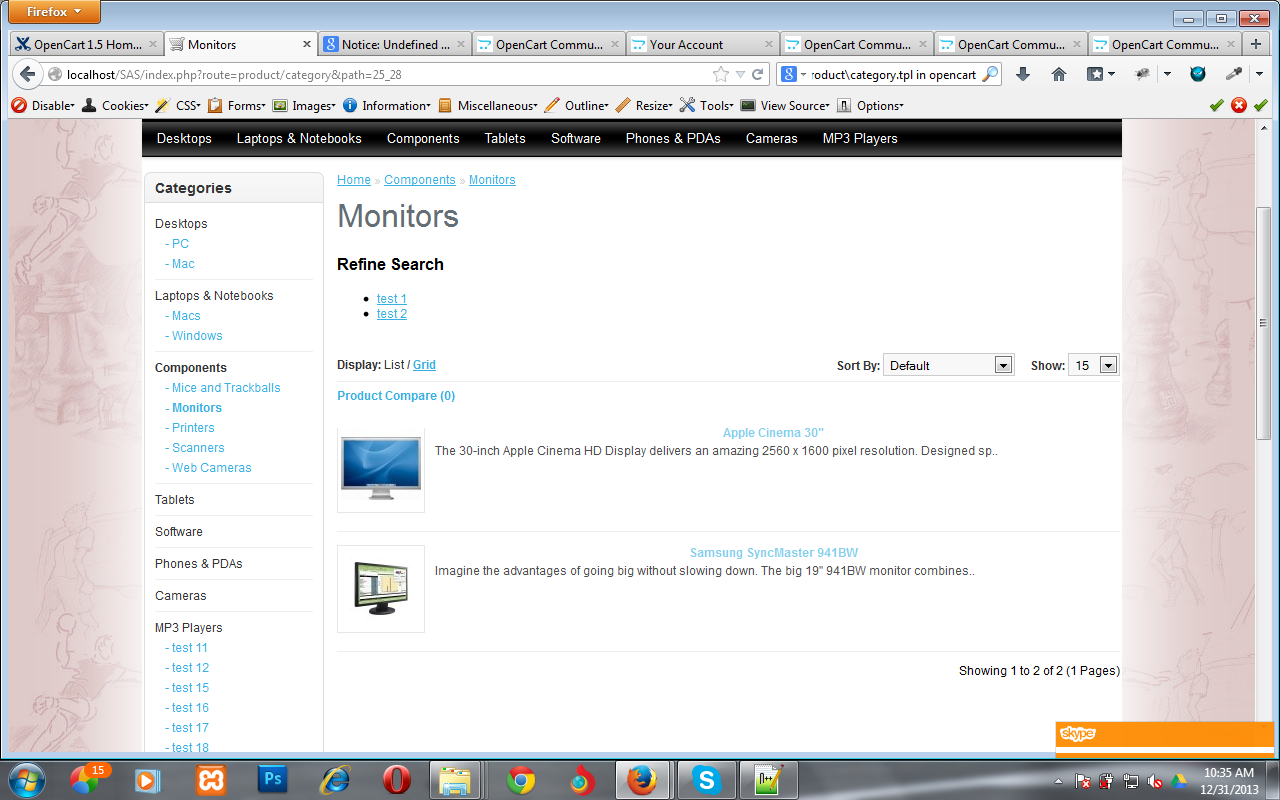This screenshot has height=800, width=1280.
Task: Click the Windows Start button
Action: point(26,779)
